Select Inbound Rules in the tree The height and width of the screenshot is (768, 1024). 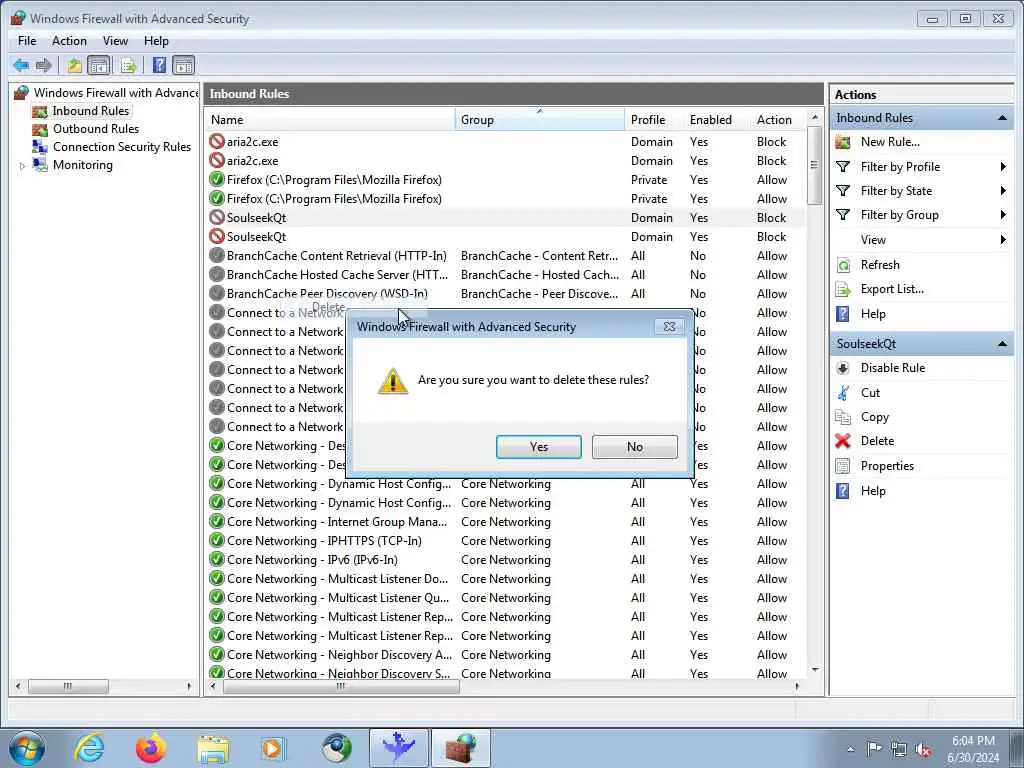coord(90,111)
